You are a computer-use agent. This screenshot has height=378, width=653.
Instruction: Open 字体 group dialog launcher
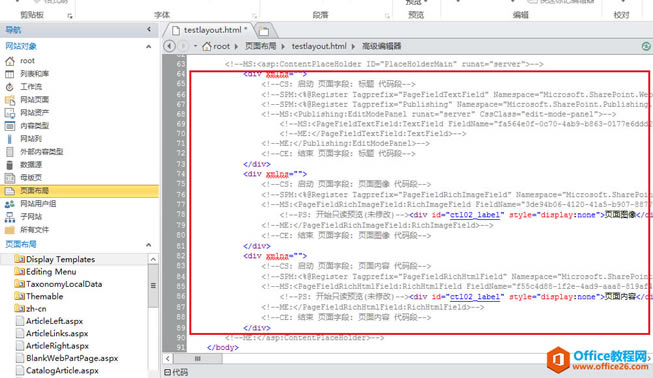coord(254,16)
